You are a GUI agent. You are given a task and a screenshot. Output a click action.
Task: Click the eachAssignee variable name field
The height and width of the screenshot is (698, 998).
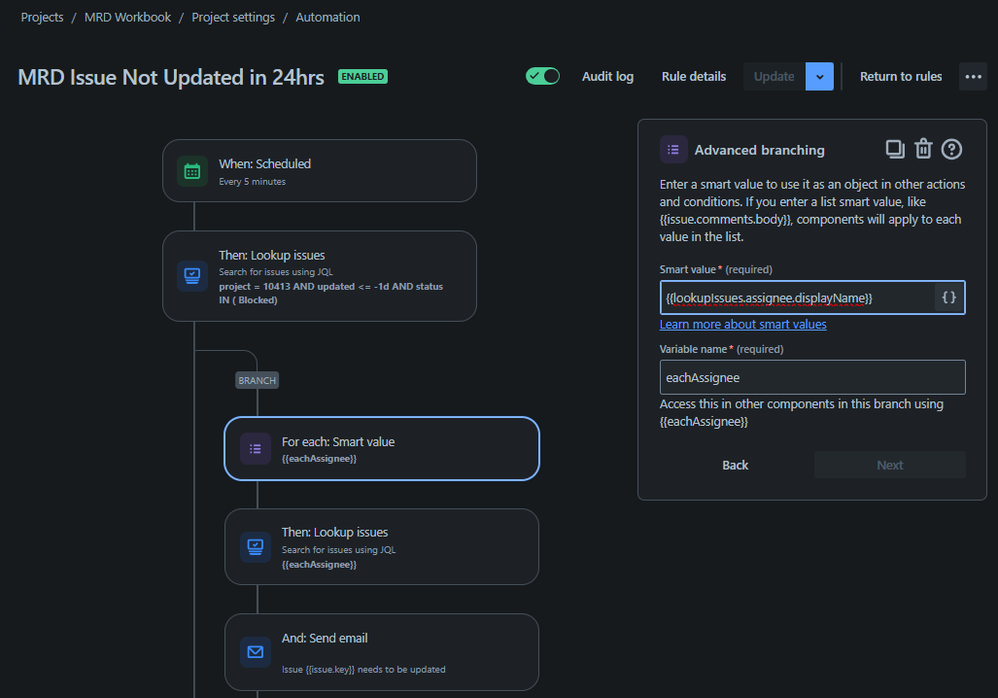coord(812,377)
